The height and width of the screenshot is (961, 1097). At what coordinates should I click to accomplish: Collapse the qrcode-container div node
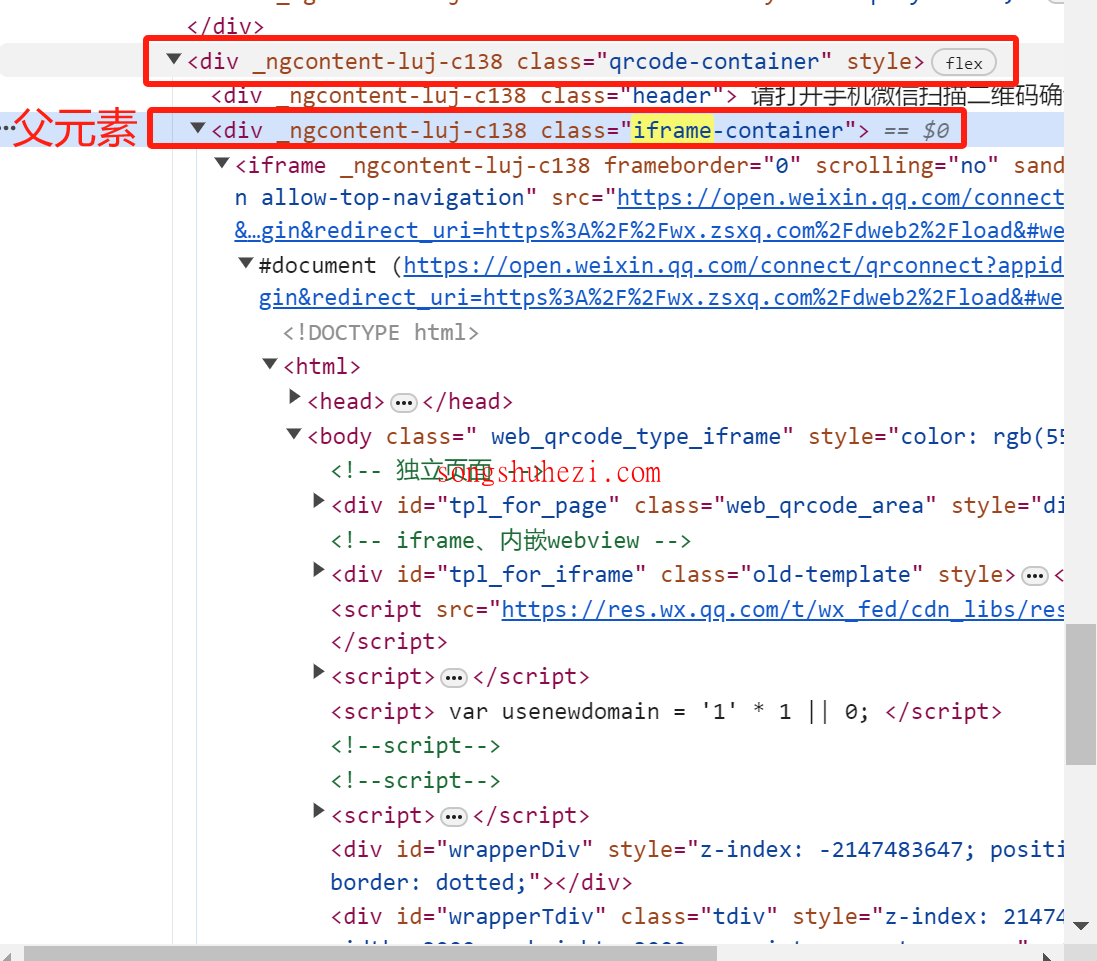tap(174, 59)
